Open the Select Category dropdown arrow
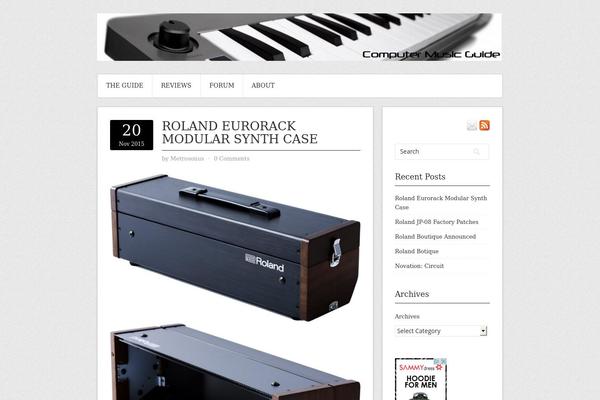Image resolution: width=600 pixels, height=400 pixels. [483, 331]
